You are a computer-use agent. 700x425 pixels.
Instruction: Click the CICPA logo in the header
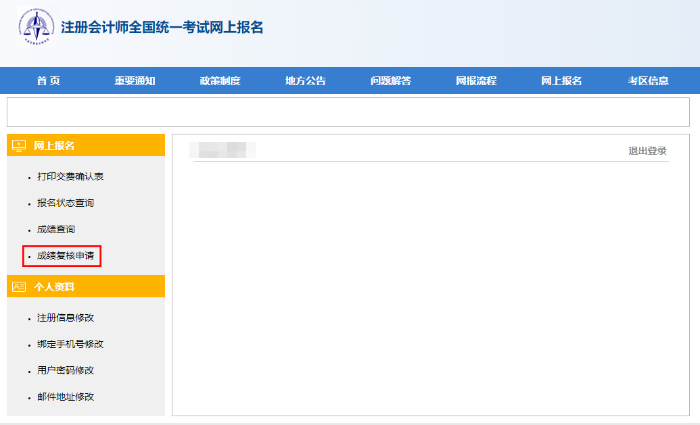tap(37, 29)
